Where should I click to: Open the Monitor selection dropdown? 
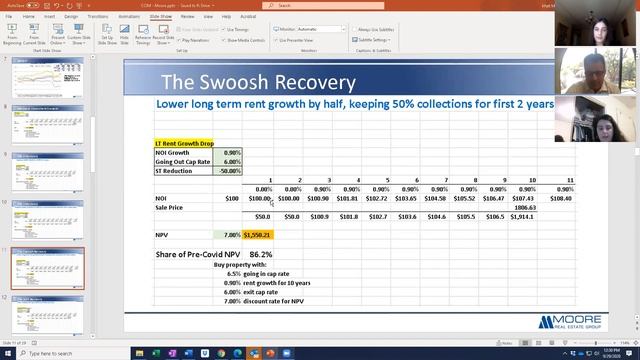(343, 29)
